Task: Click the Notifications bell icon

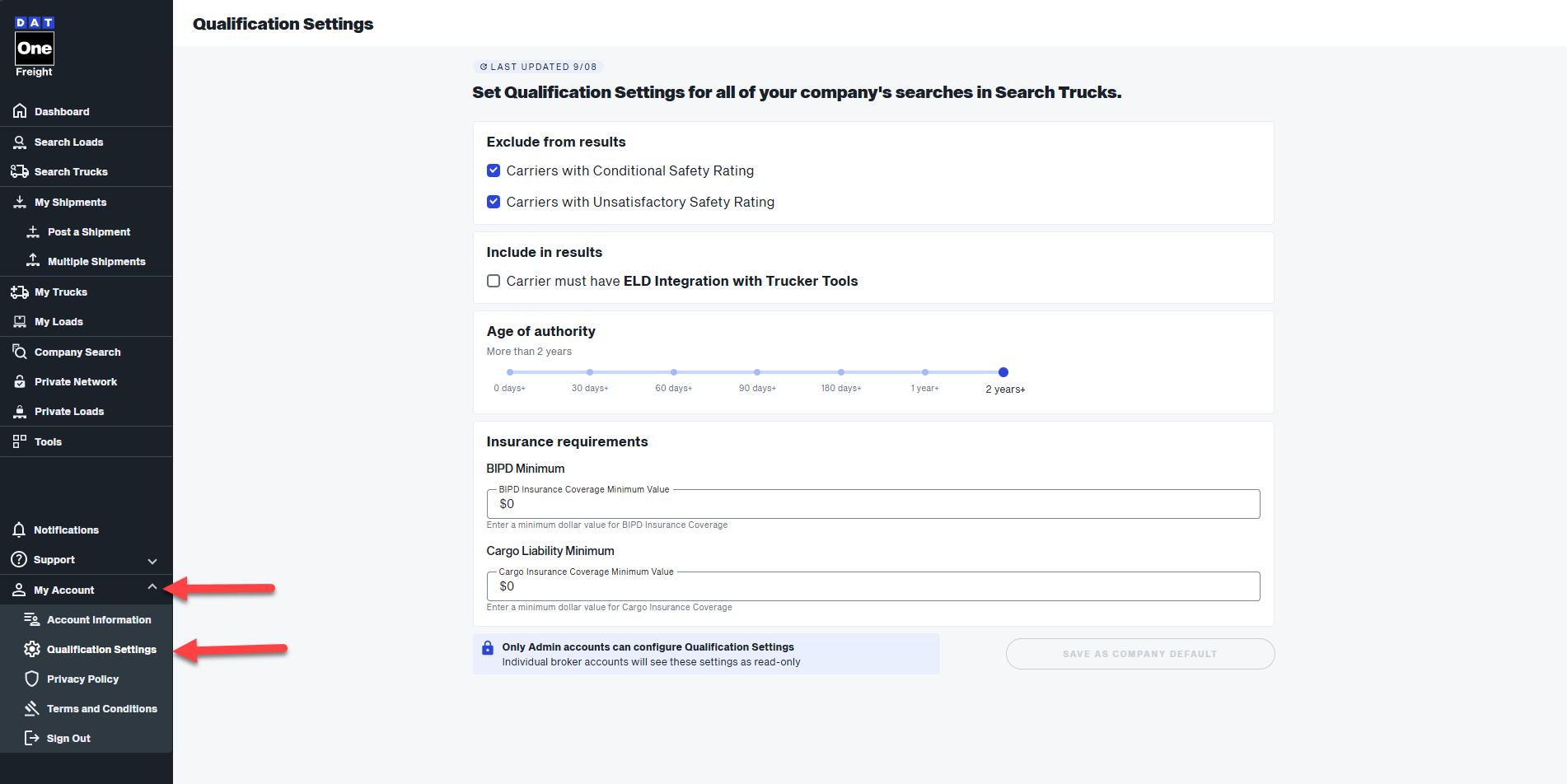Action: tap(19, 530)
